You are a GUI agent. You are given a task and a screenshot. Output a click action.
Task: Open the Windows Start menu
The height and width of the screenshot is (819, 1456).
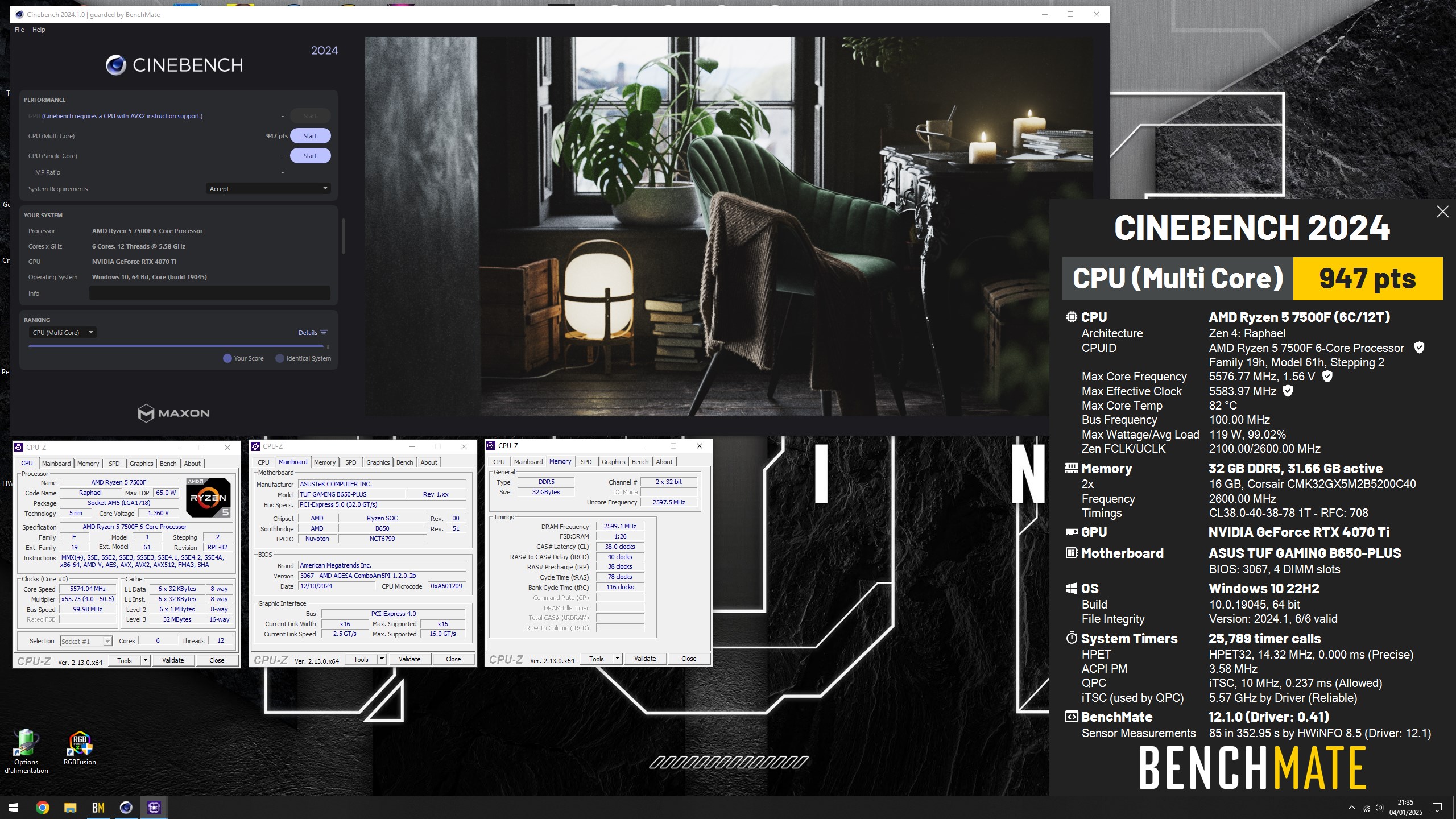point(14,807)
